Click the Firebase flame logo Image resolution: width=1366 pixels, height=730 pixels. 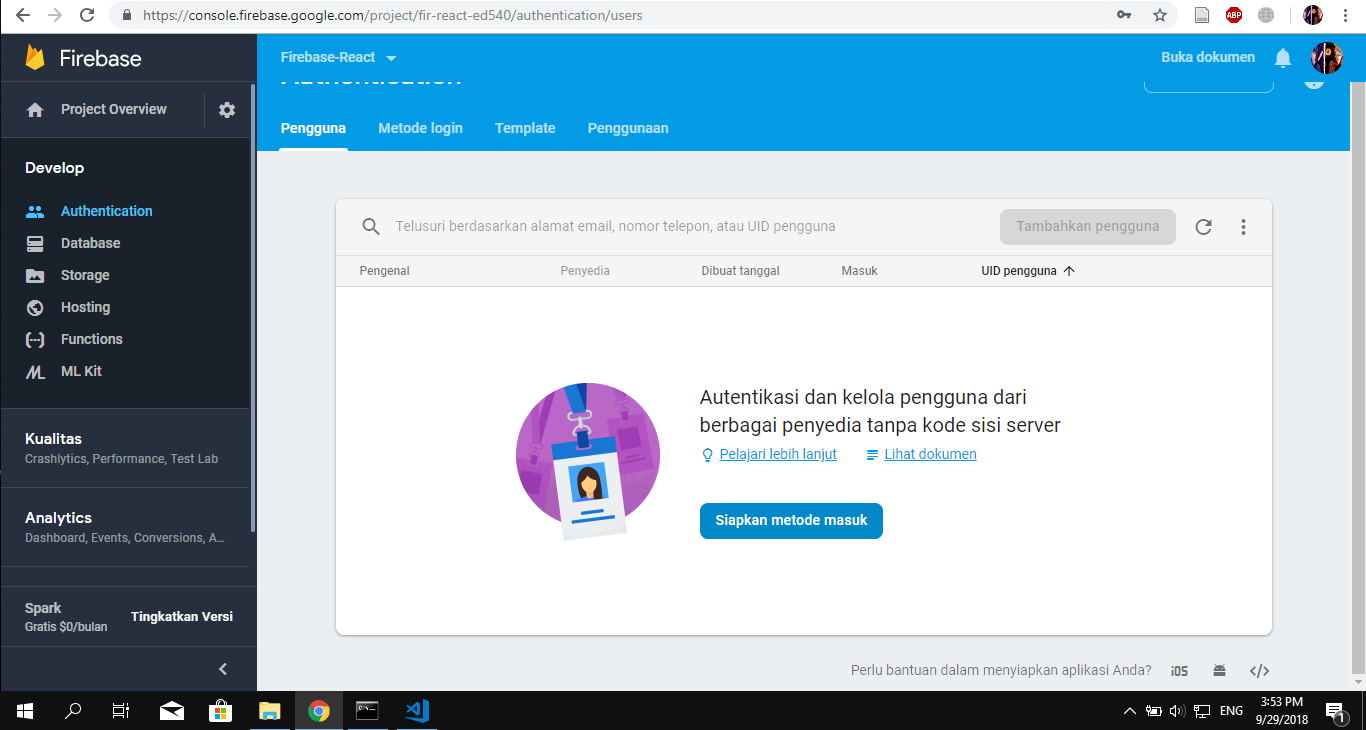[36, 58]
